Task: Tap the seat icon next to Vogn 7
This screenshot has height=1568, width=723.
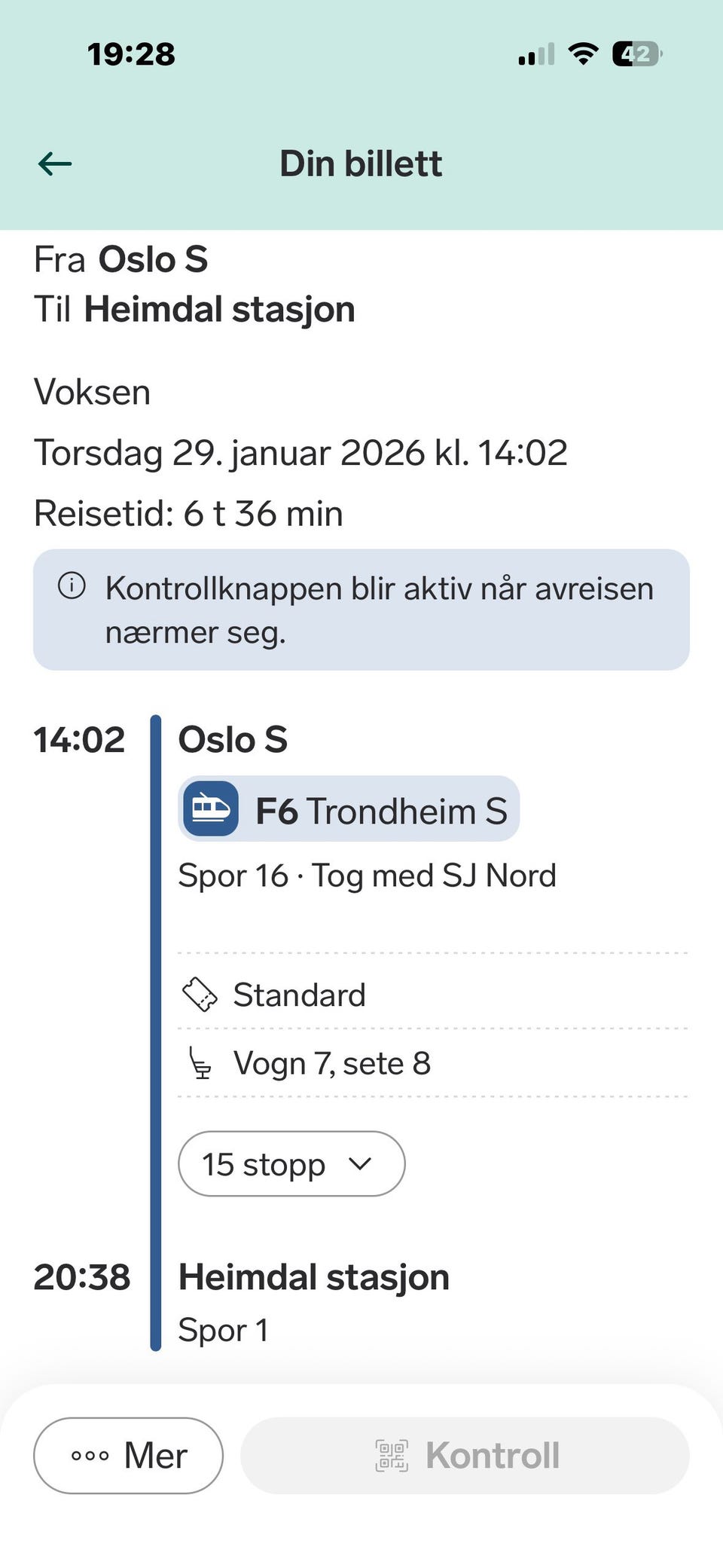Action: [200, 1063]
